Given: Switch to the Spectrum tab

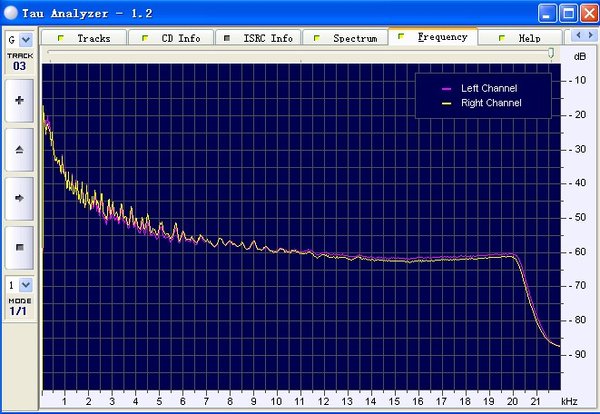Looking at the screenshot, I should tap(345, 38).
